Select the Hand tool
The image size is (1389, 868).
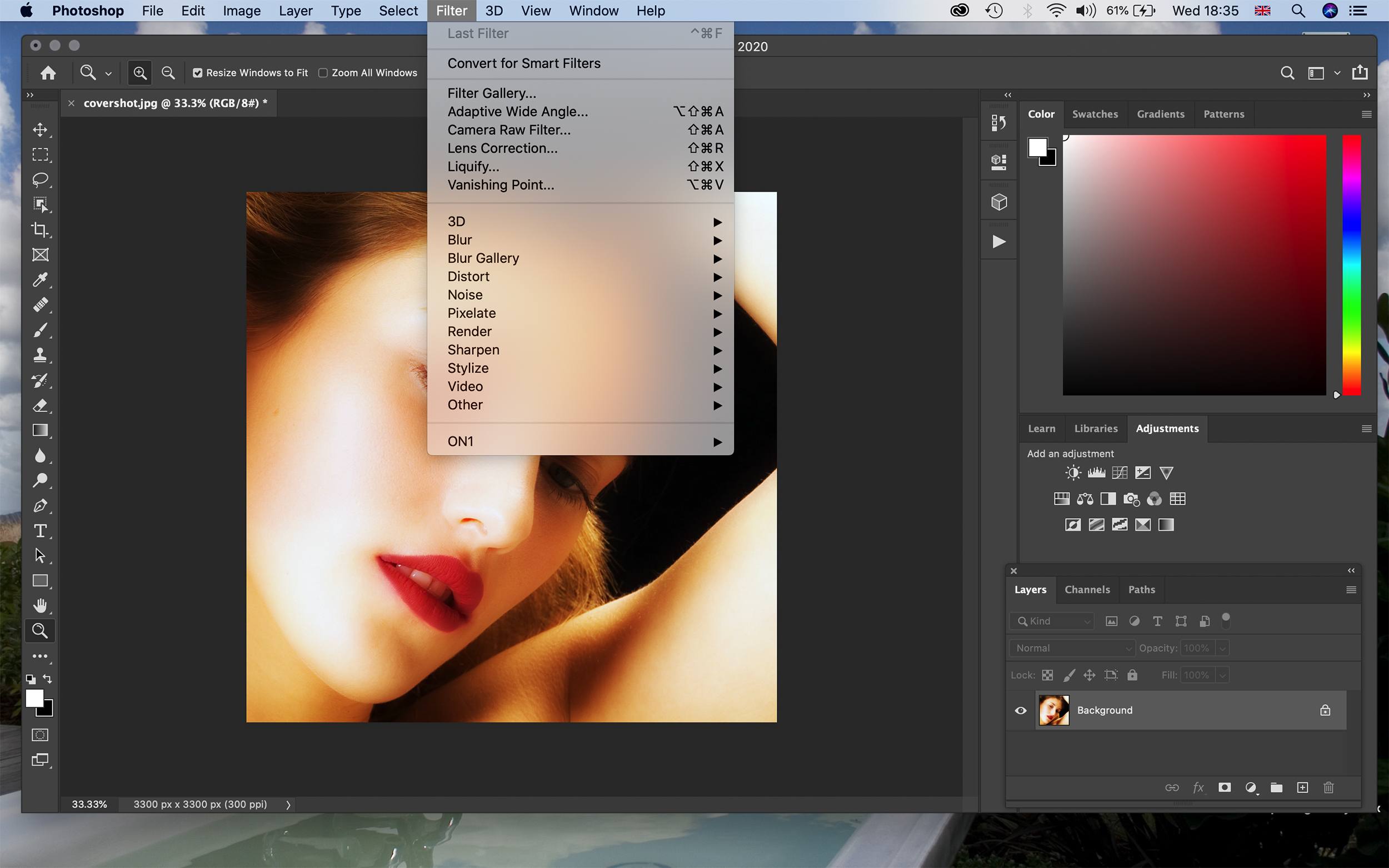pyautogui.click(x=39, y=606)
